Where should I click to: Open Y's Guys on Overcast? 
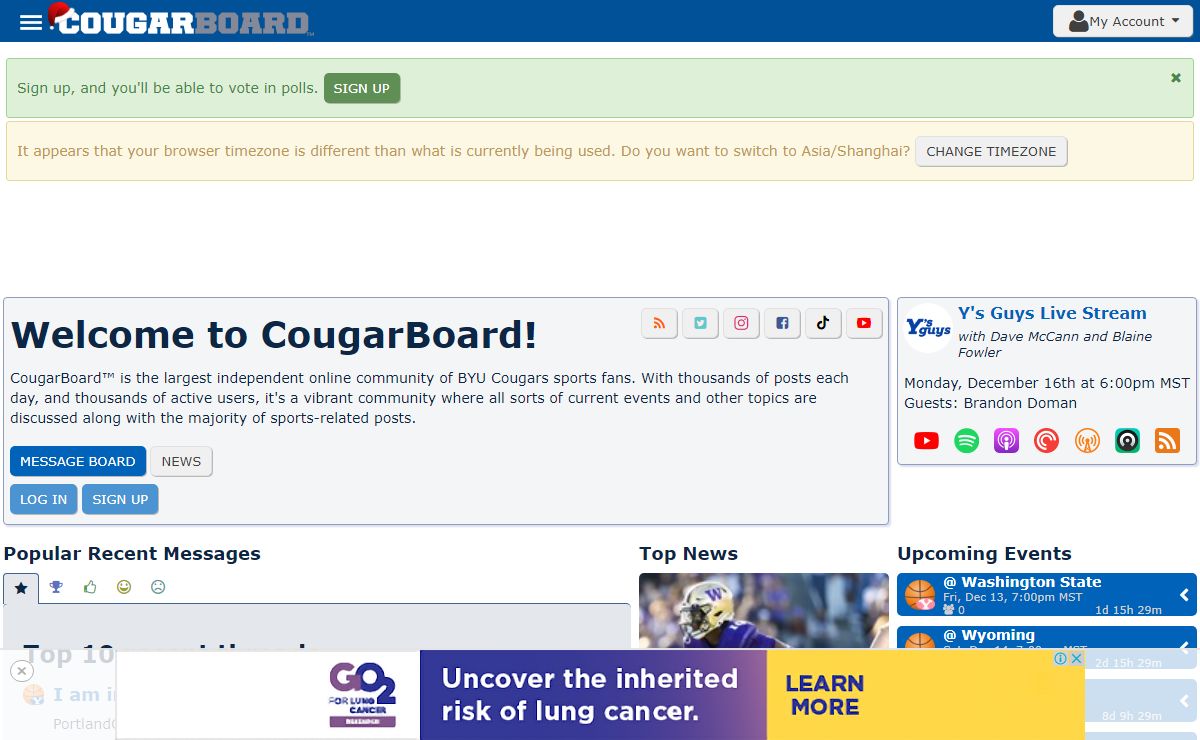1087,440
